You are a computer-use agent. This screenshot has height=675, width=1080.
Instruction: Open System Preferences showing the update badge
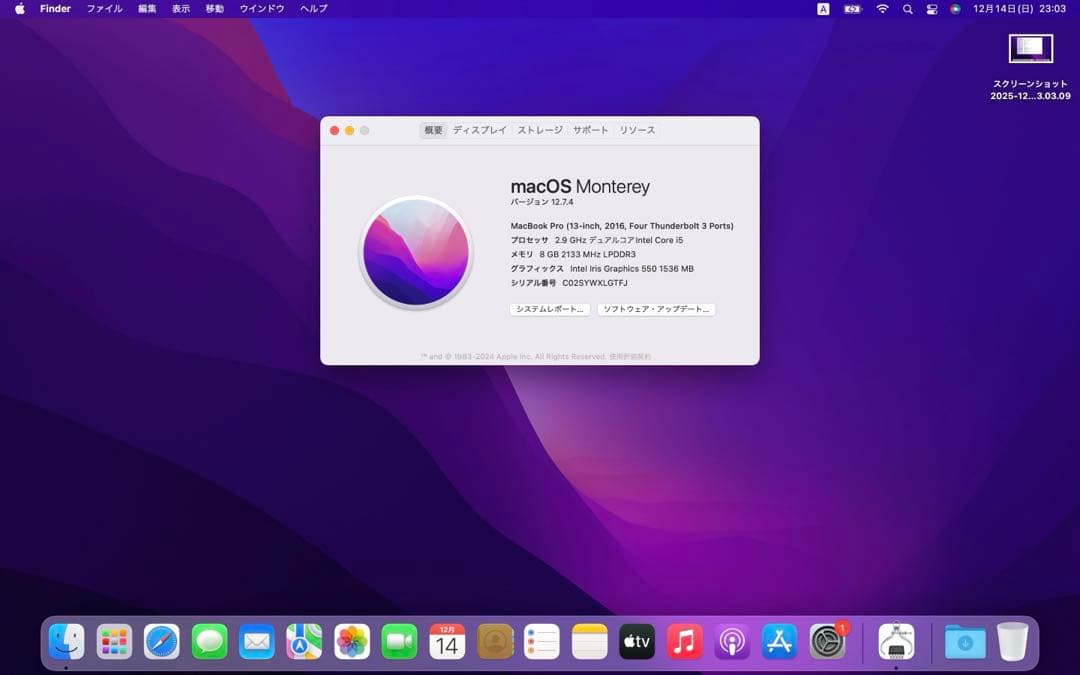[x=828, y=642]
